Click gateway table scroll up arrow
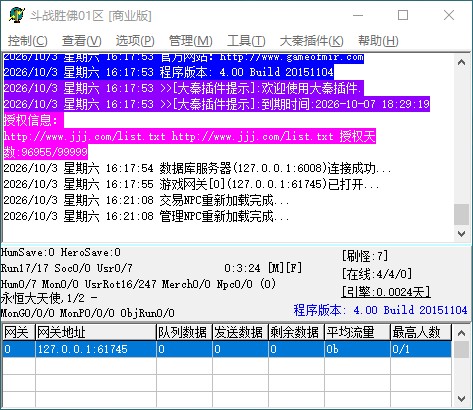Image resolution: width=473 pixels, height=410 pixels. click(x=462, y=333)
